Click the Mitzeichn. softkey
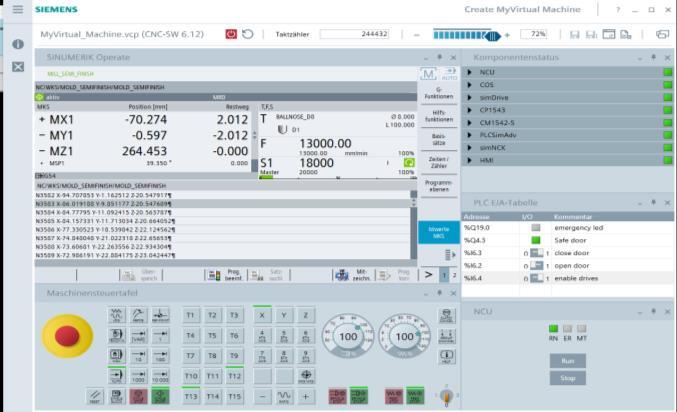This screenshot has width=677, height=412. (x=354, y=275)
